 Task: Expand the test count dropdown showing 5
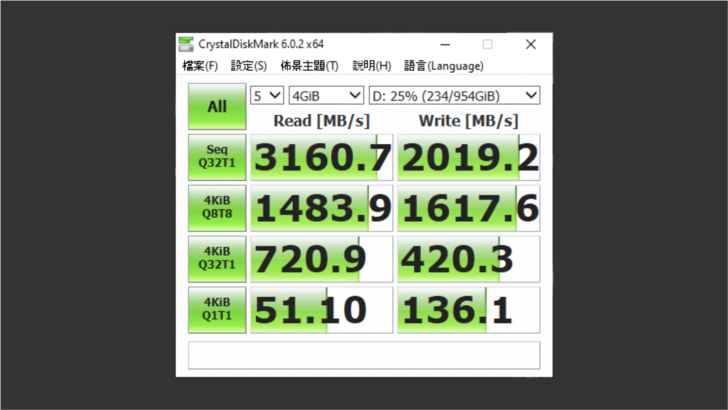pos(267,96)
